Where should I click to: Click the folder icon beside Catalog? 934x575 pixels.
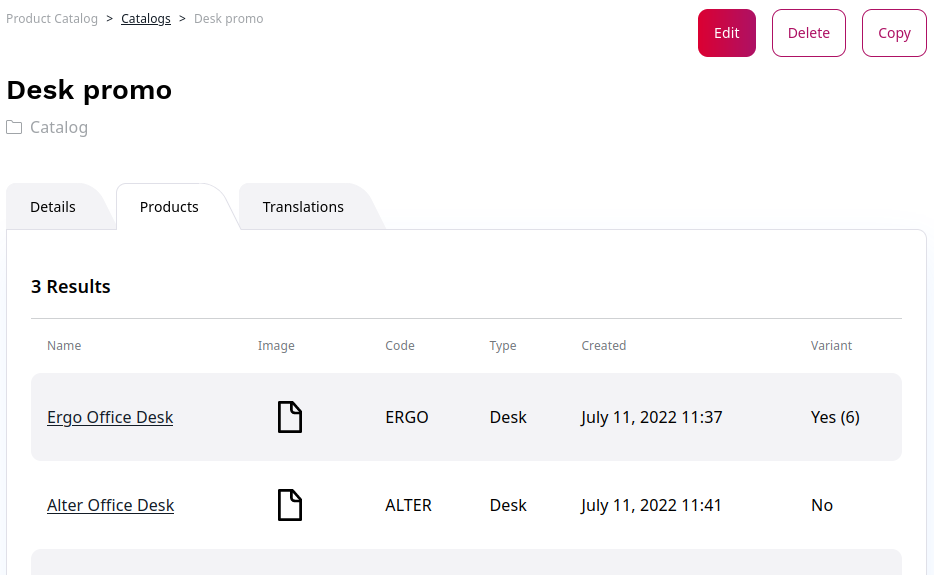coord(14,128)
